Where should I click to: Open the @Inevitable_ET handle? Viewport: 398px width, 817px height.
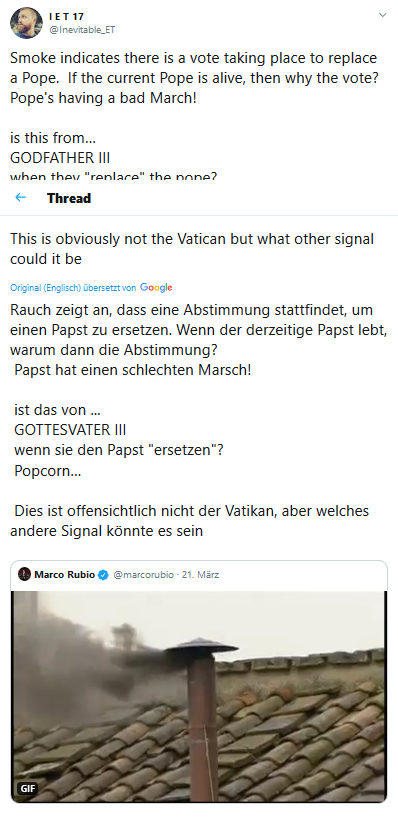point(82,30)
